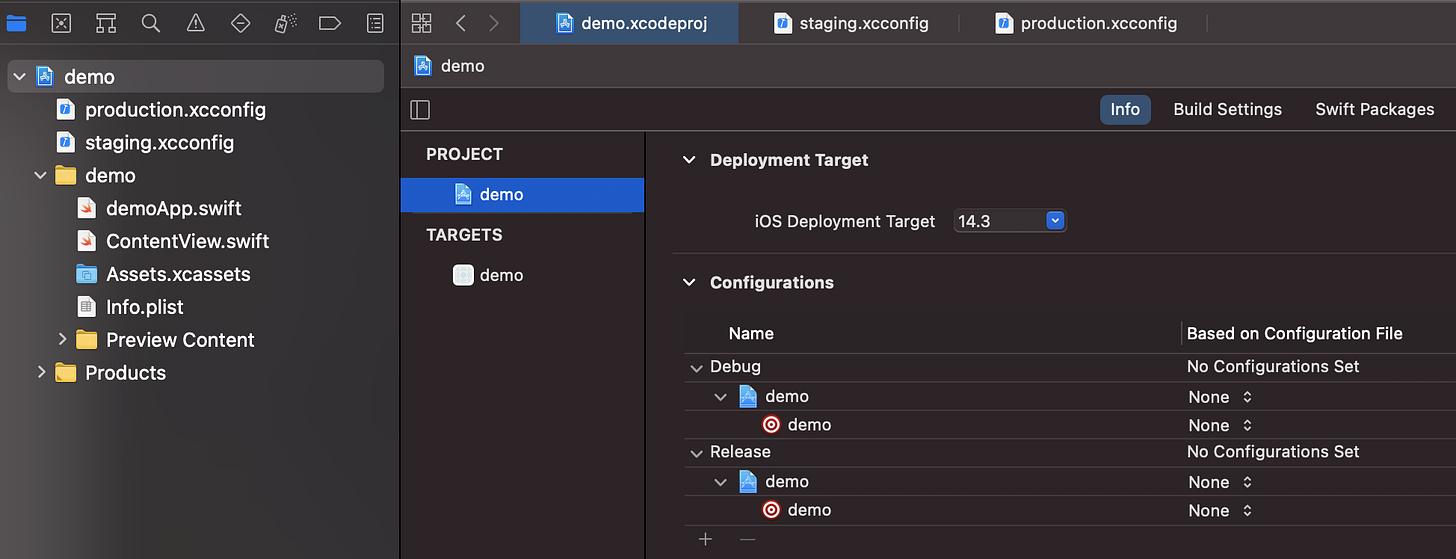Select the demo project under PROJECT
Viewport: 1456px width, 559px height.
tap(522, 195)
